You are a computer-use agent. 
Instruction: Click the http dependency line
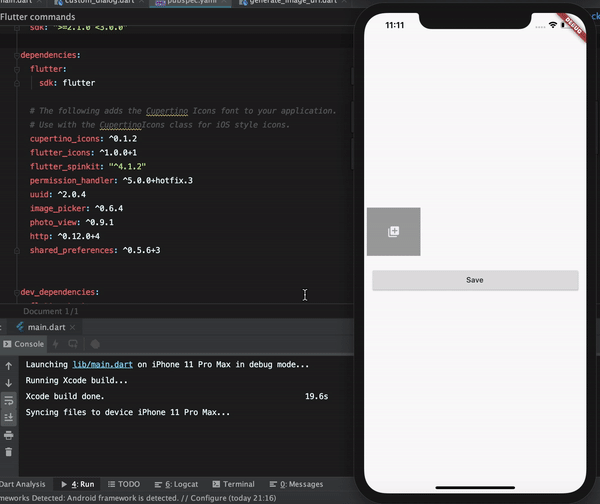(x=65, y=236)
